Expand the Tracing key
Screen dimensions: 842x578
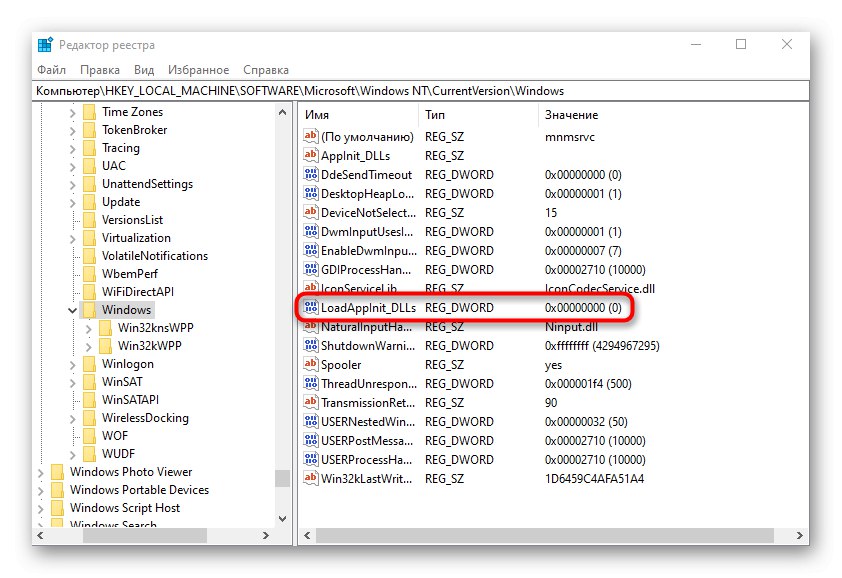[72, 149]
